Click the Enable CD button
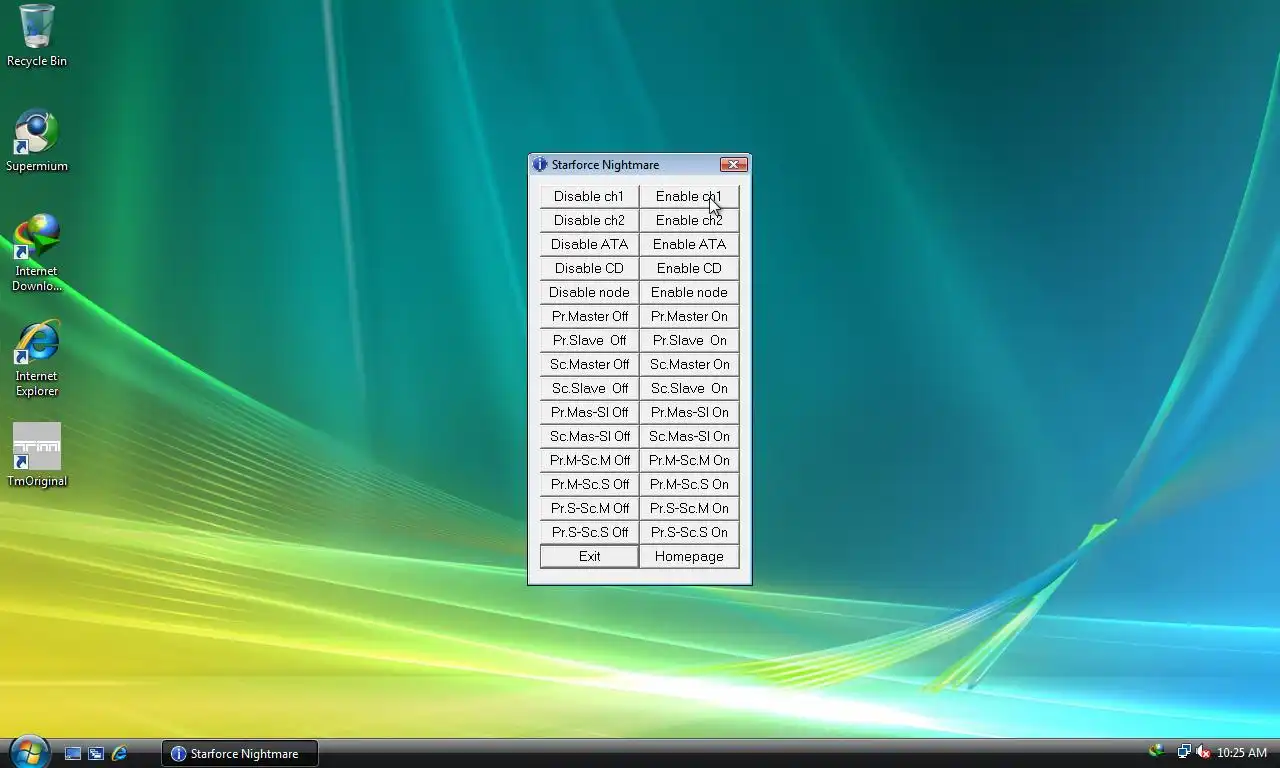 [x=689, y=268]
